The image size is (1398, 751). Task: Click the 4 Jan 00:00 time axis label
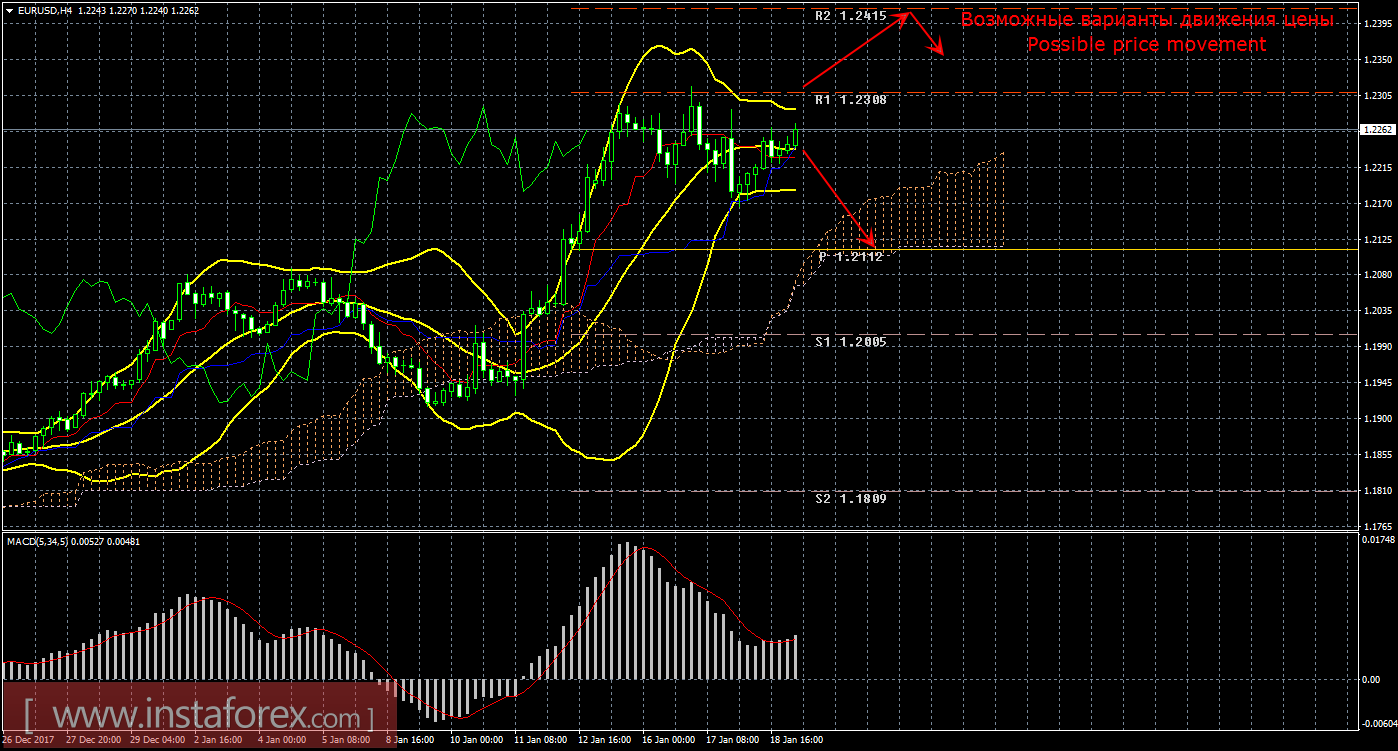(281, 741)
